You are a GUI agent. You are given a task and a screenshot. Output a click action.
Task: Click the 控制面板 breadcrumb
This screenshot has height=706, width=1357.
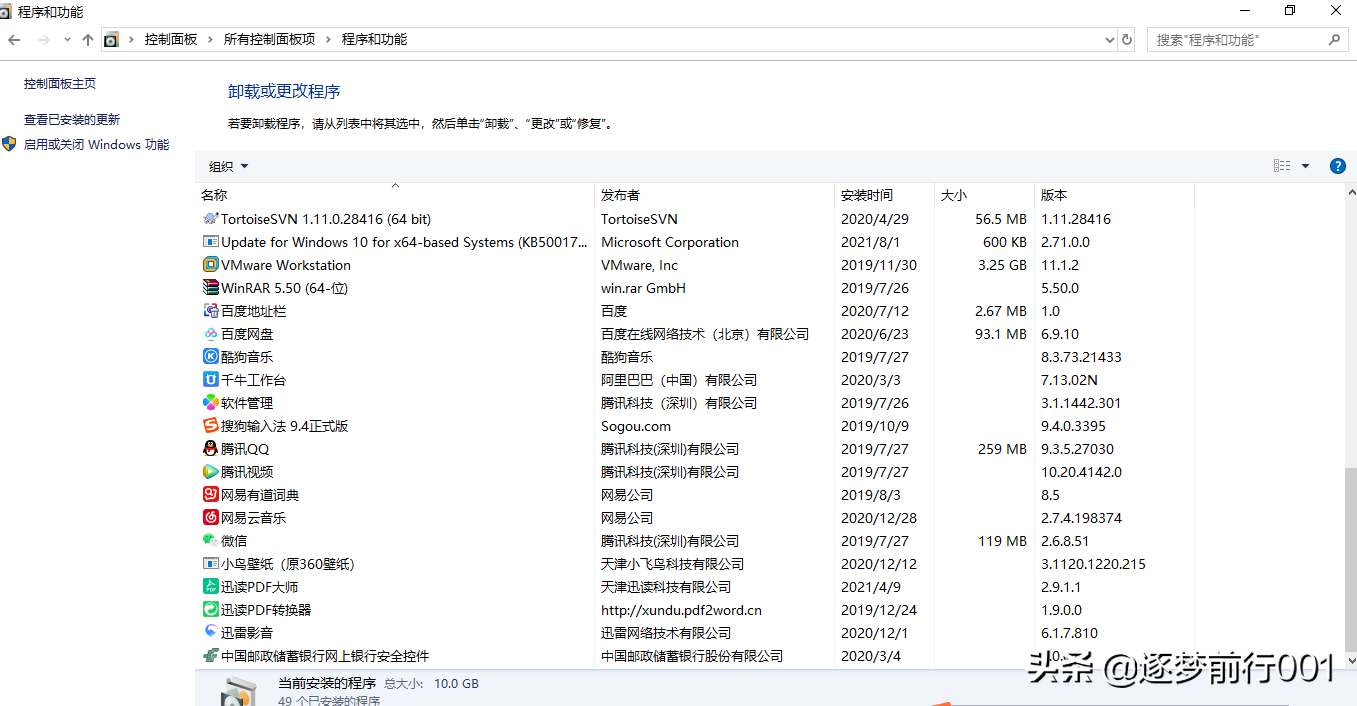(171, 40)
